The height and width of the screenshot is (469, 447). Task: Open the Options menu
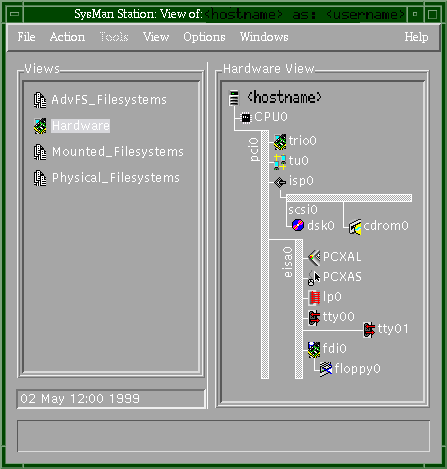click(204, 37)
